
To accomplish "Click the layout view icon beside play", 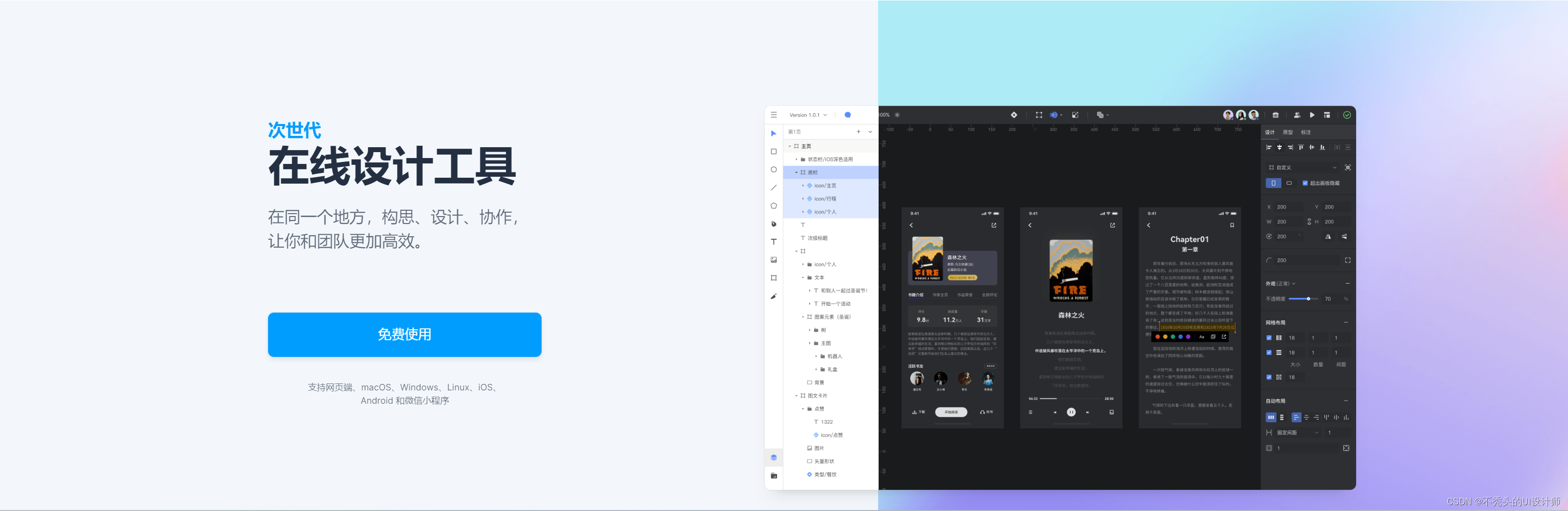I will pos(1327,115).
